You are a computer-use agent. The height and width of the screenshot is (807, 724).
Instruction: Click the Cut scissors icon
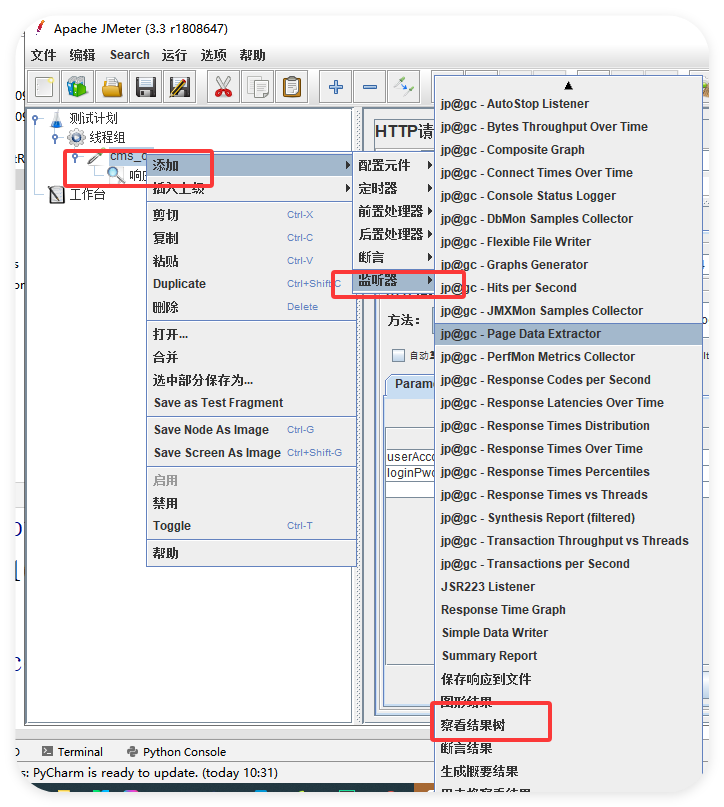point(223,86)
